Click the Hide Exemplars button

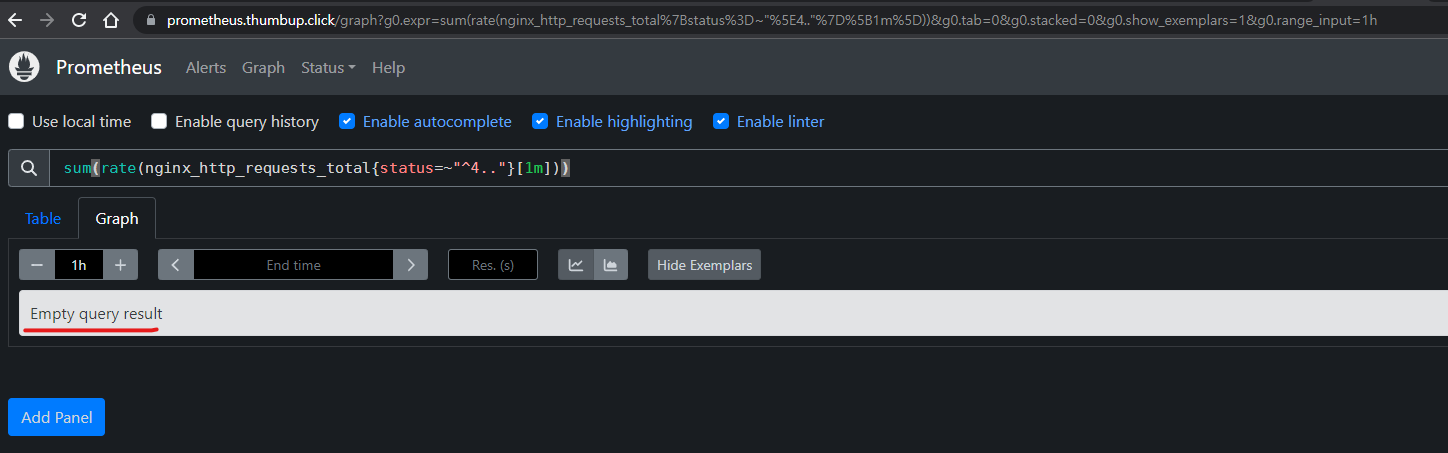704,265
